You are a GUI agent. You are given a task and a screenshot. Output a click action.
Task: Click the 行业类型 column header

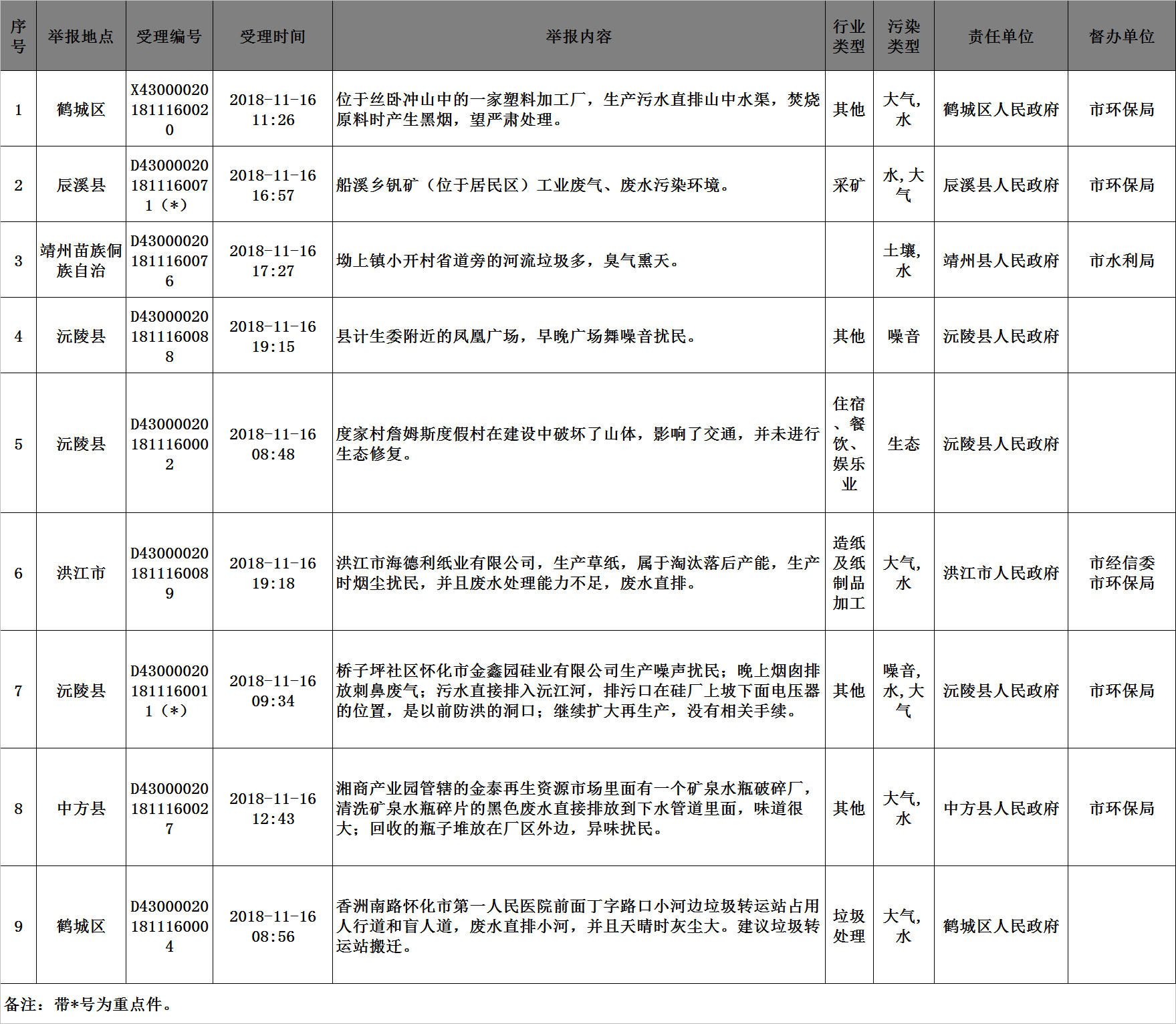click(849, 36)
